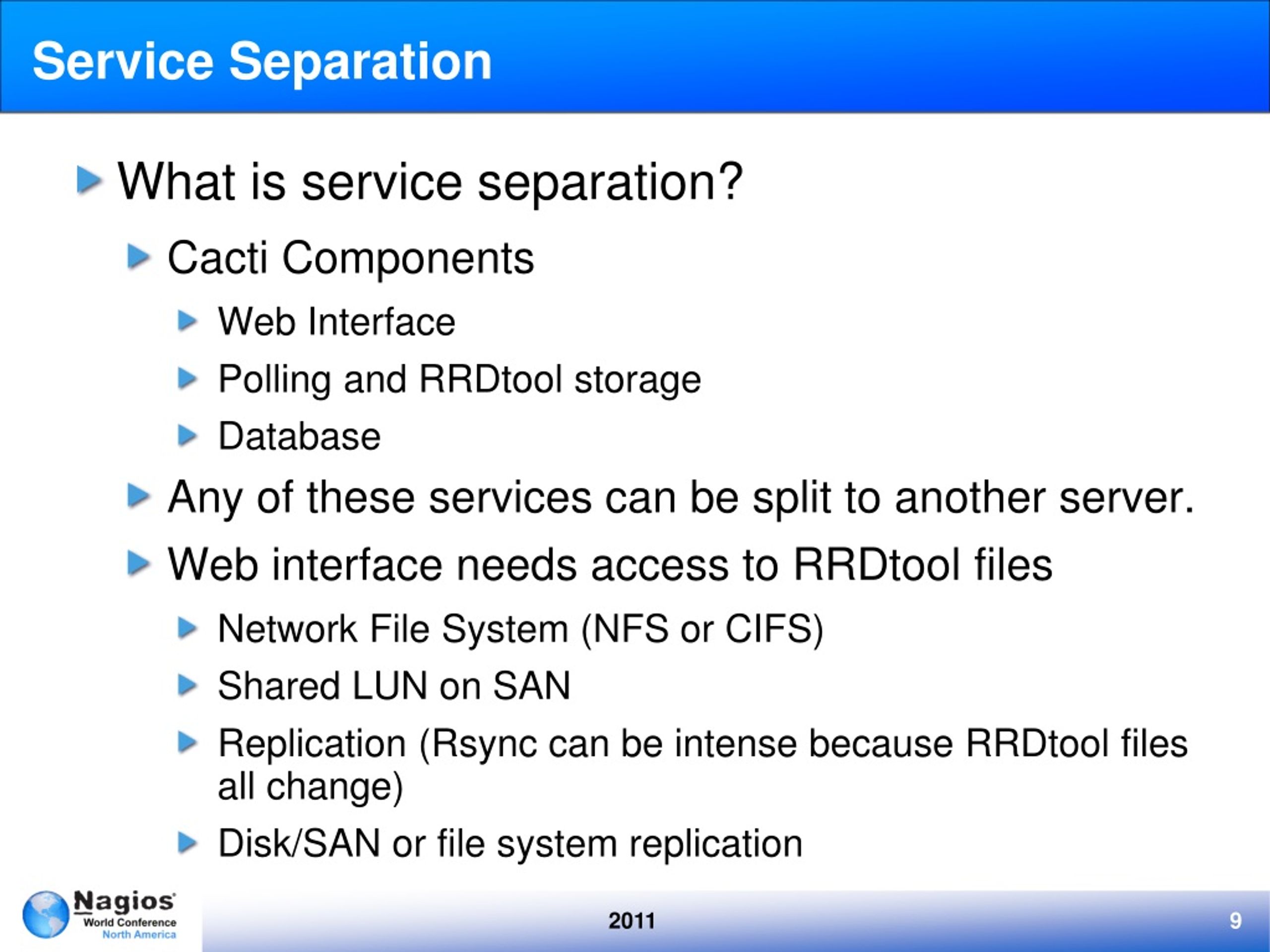Click the Nagios World Conference logo text
This screenshot has width=1270, height=952.
point(125,914)
